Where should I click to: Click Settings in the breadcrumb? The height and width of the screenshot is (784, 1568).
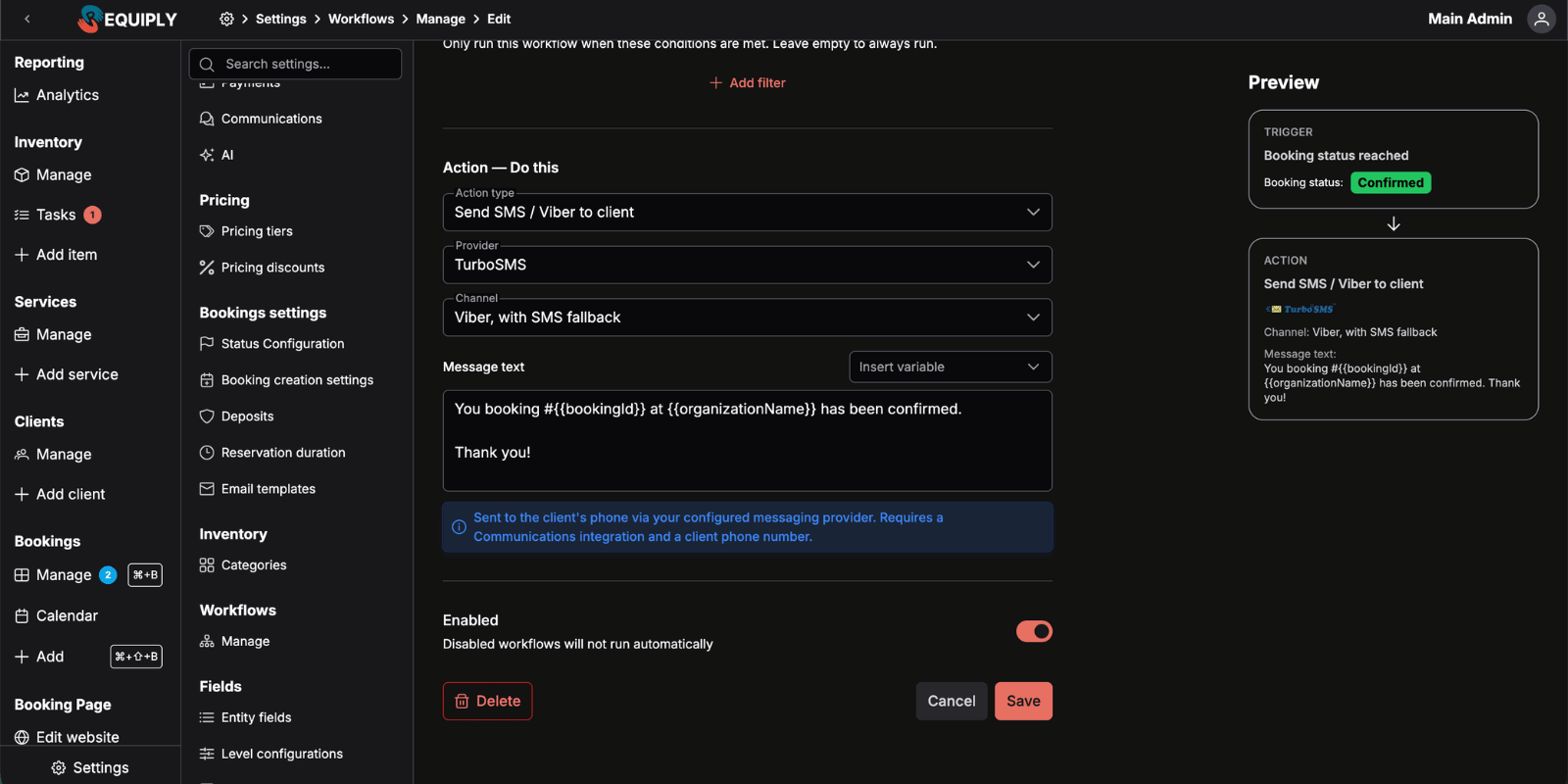(x=281, y=19)
